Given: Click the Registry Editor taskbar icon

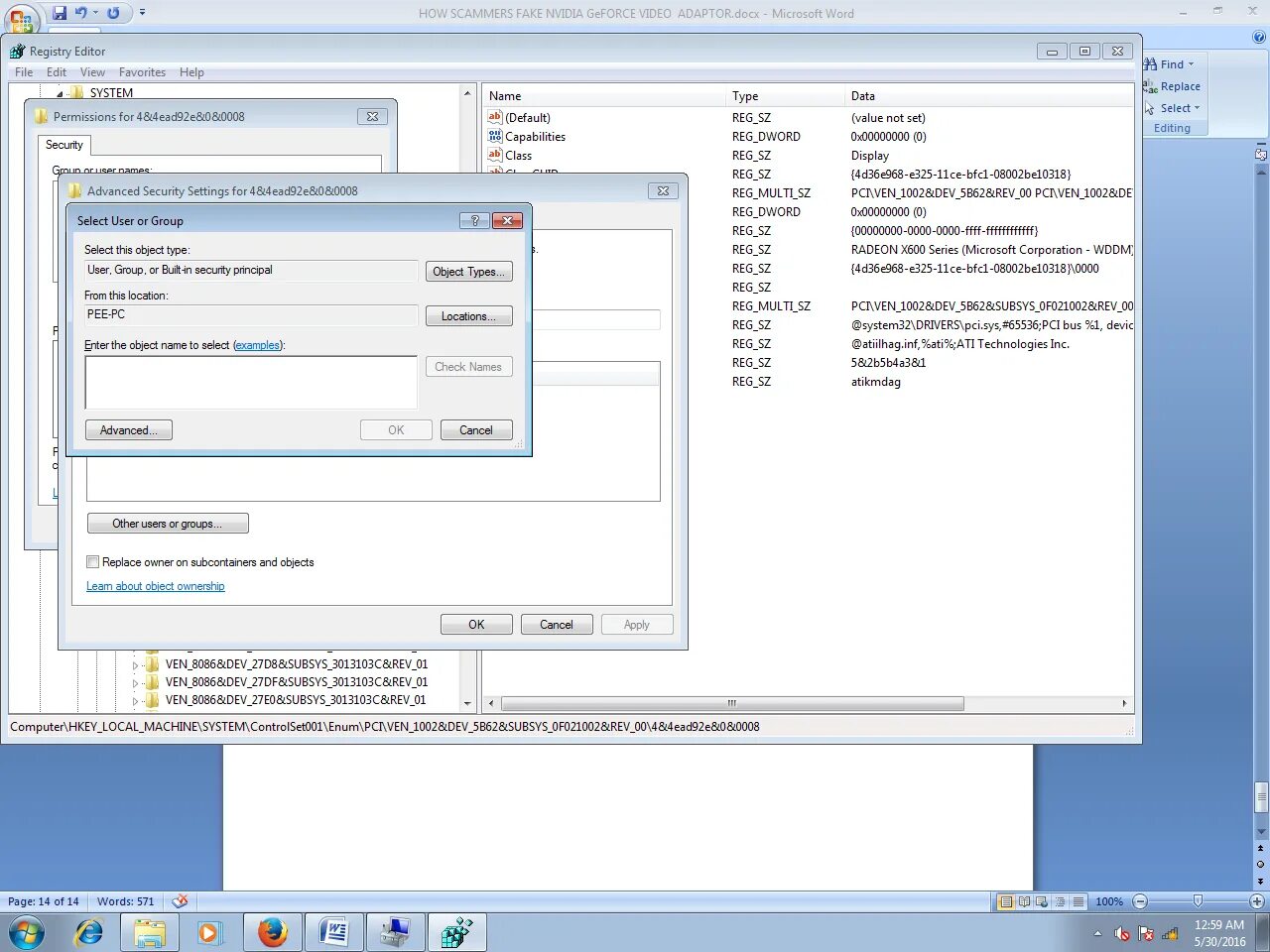Looking at the screenshot, I should point(455,933).
